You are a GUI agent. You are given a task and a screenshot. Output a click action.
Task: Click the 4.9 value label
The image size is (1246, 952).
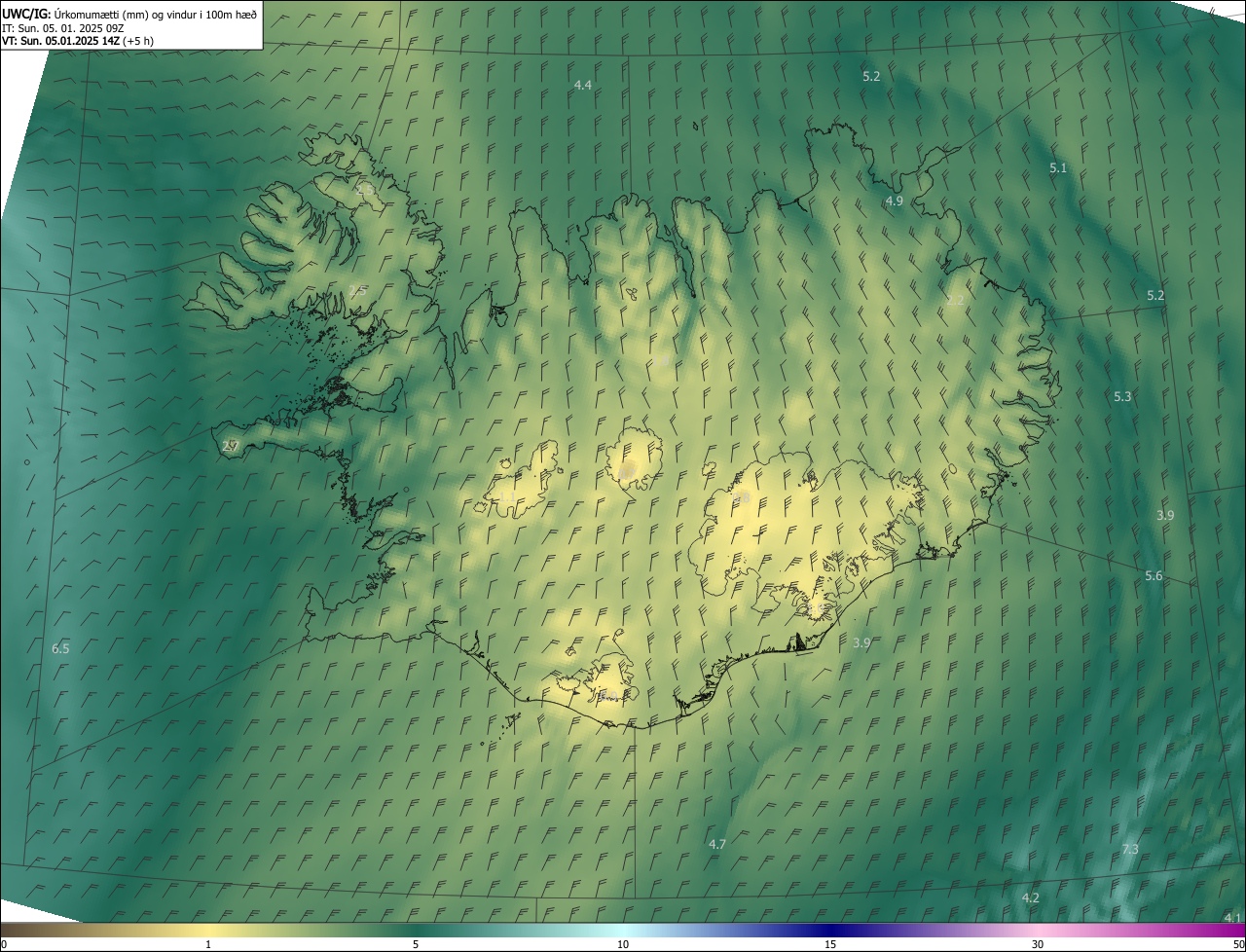pos(895,201)
